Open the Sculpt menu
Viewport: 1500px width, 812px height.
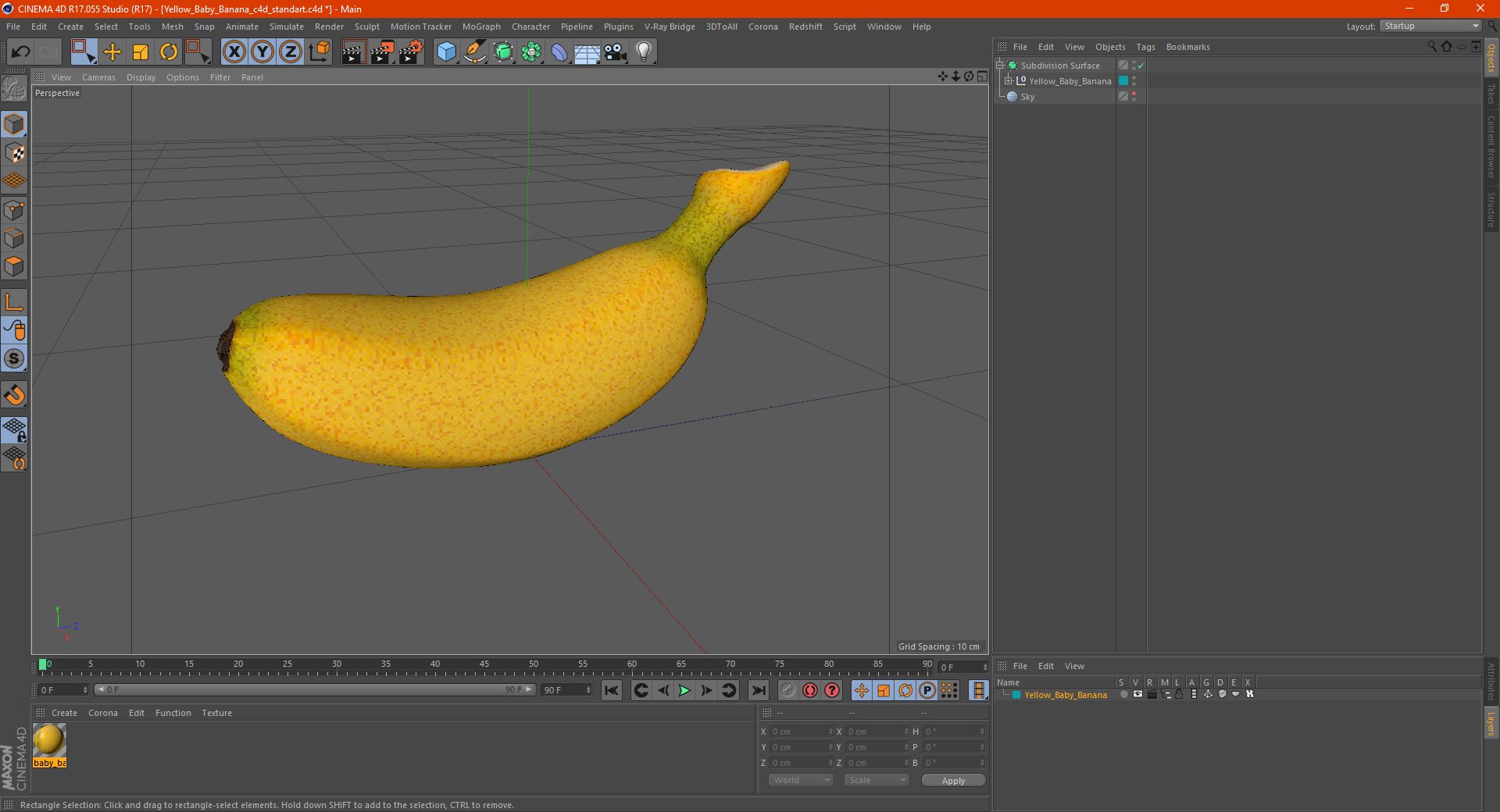(366, 27)
